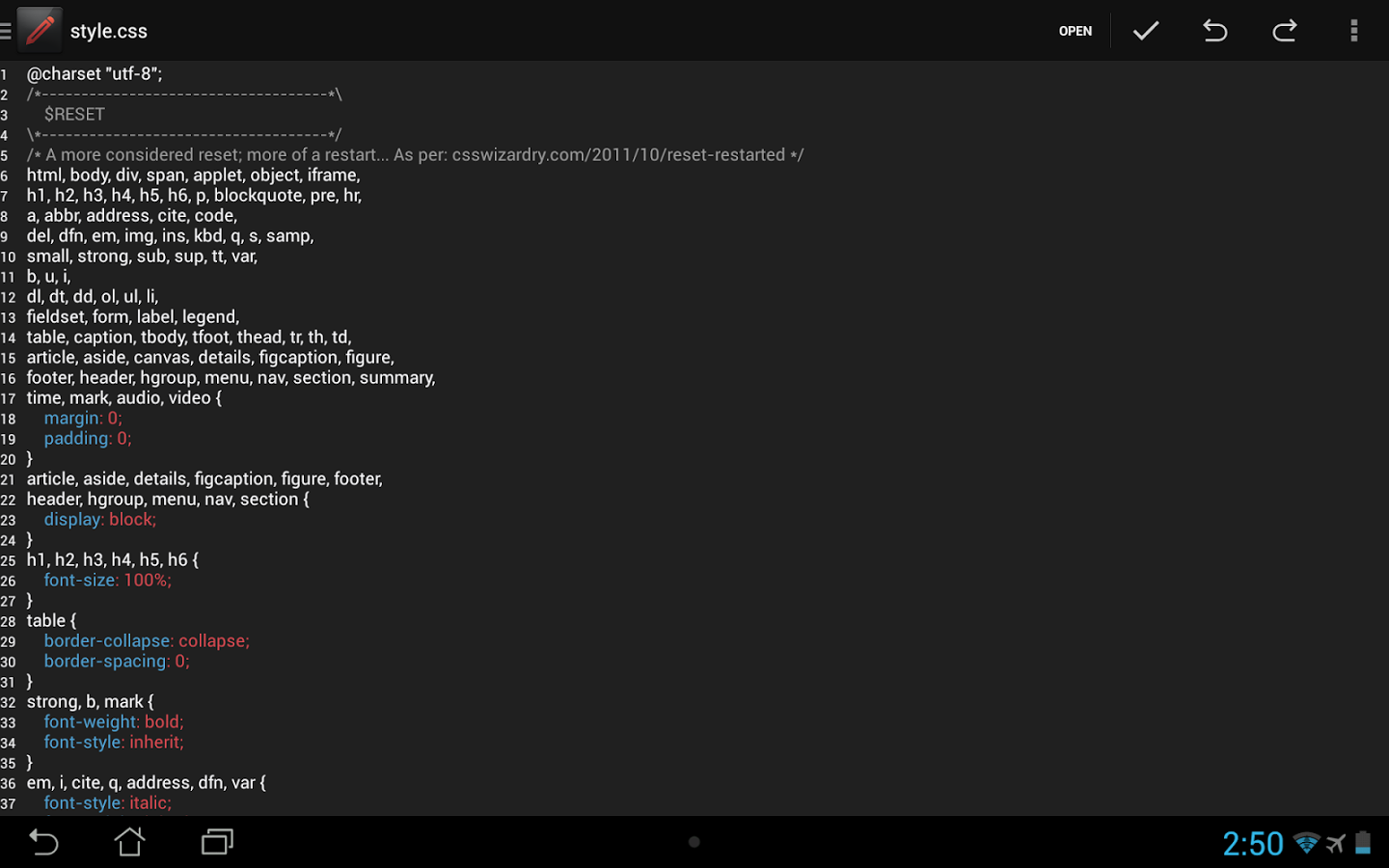Tap the 2:50 clock in the status bar
This screenshot has height=868, width=1389.
1253,844
